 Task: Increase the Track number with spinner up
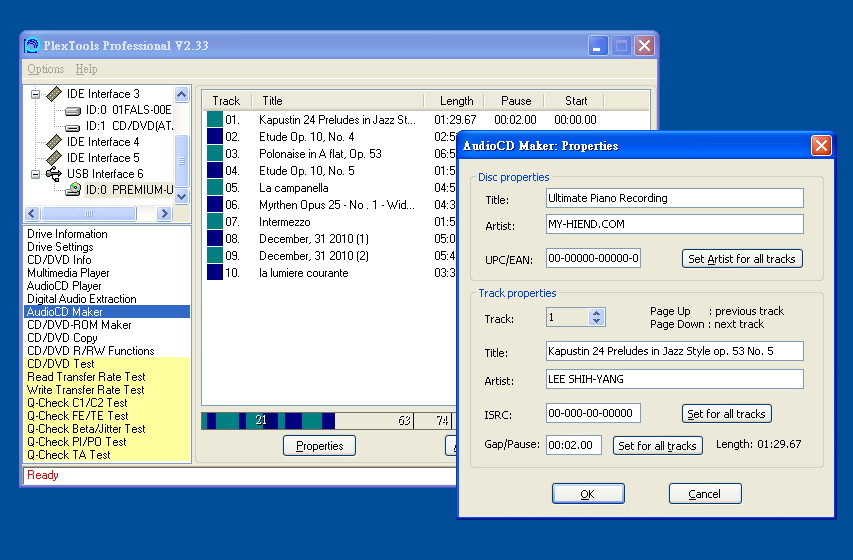[597, 313]
